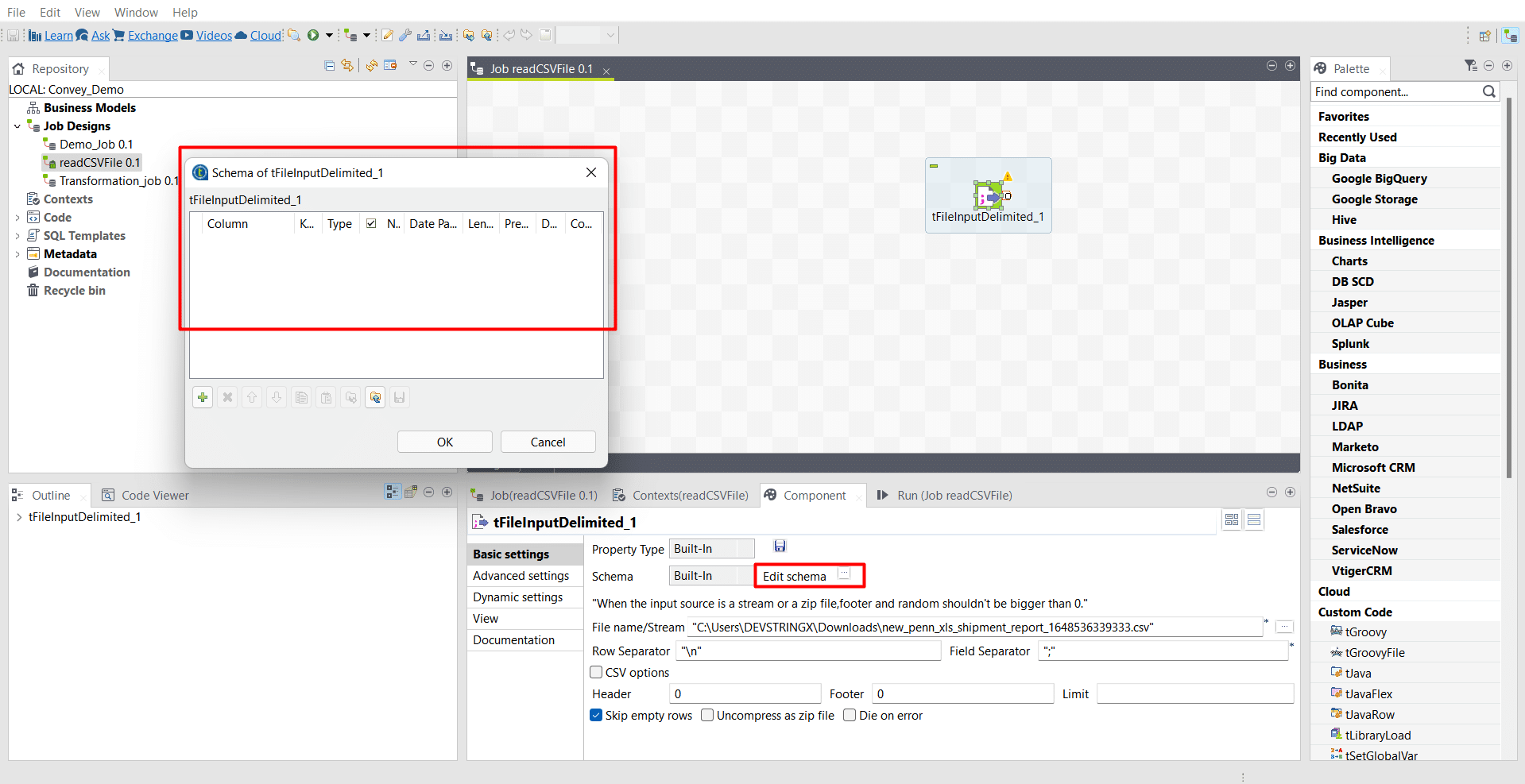Collapse the Job Designs tree node
This screenshot has height=784, width=1525.
[x=17, y=126]
